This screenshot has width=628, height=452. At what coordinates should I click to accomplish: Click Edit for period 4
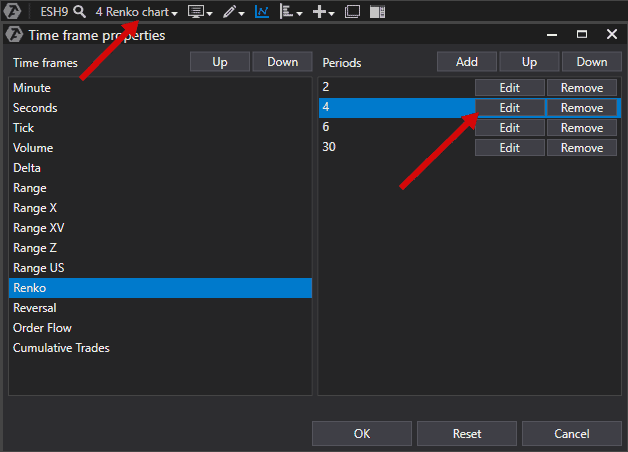tap(509, 108)
